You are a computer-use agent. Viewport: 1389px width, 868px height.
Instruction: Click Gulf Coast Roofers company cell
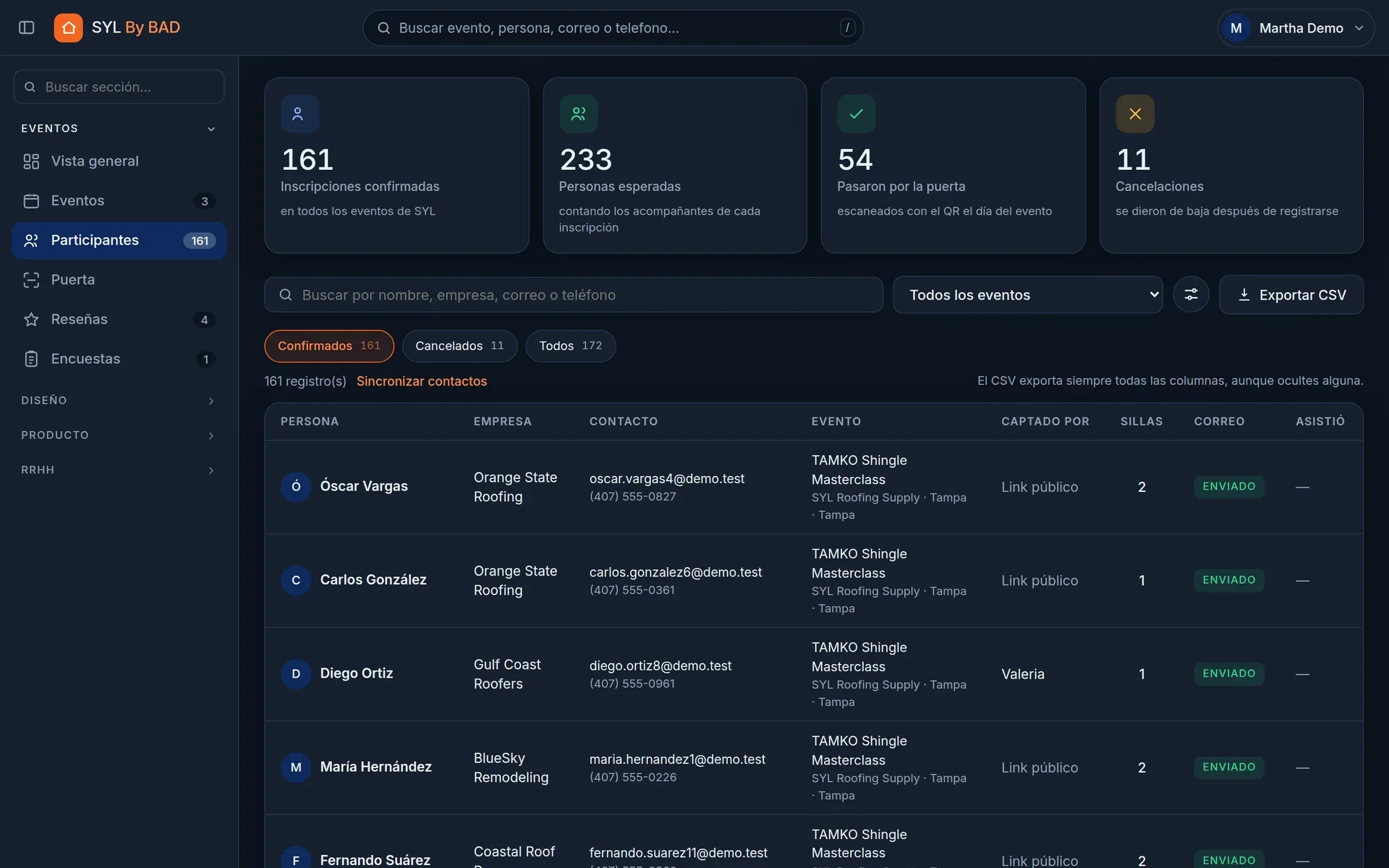[507, 674]
